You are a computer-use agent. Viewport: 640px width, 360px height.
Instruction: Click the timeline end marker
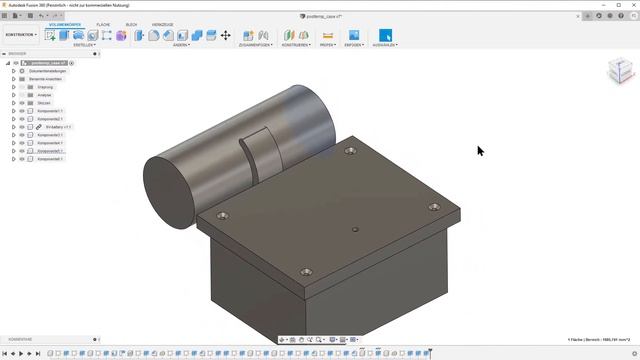[x=430, y=353]
